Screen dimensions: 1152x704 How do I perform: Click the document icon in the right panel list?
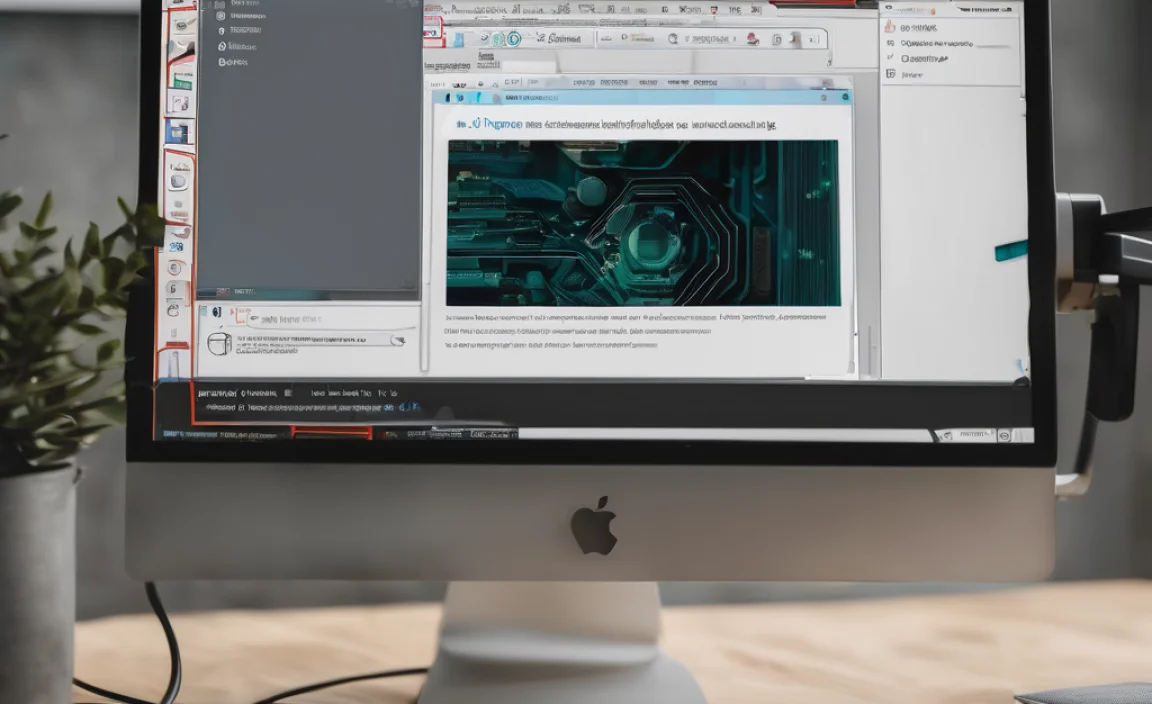[x=890, y=75]
